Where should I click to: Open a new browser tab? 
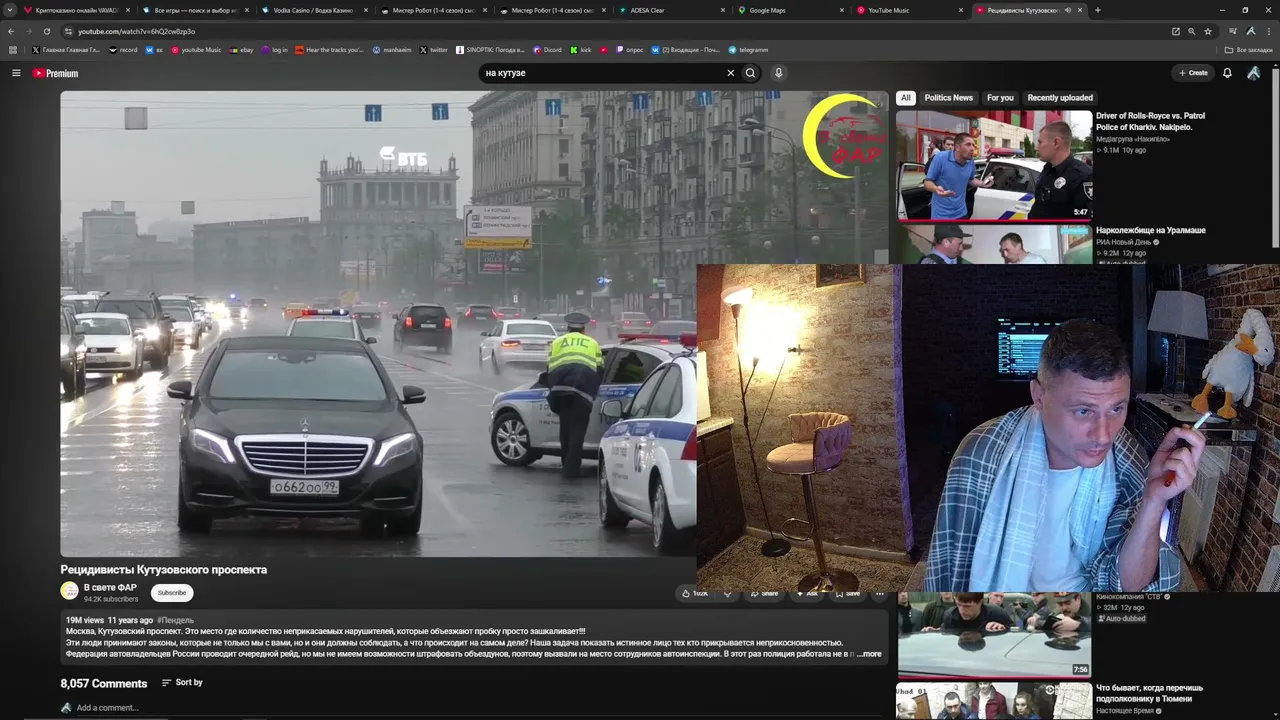point(1097,10)
